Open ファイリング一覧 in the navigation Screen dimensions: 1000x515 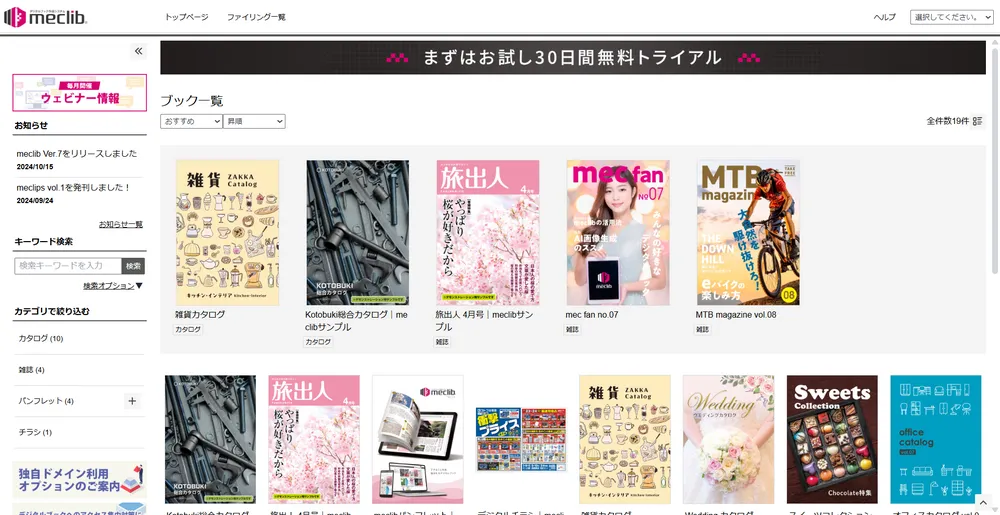point(256,18)
